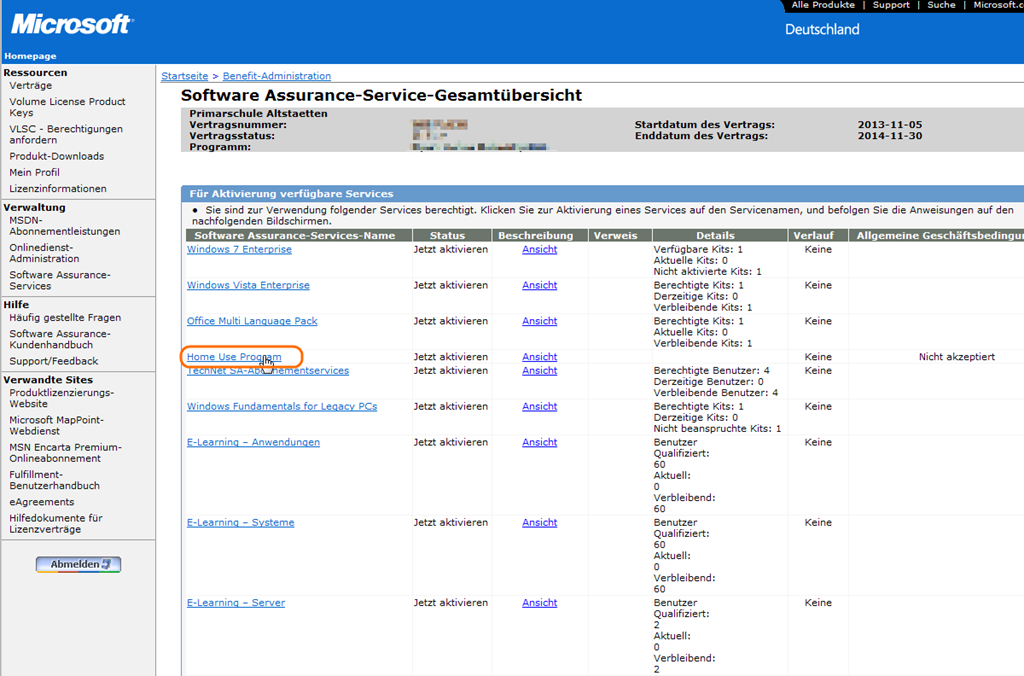
Task: Open Suche in top menu bar
Action: click(941, 5)
